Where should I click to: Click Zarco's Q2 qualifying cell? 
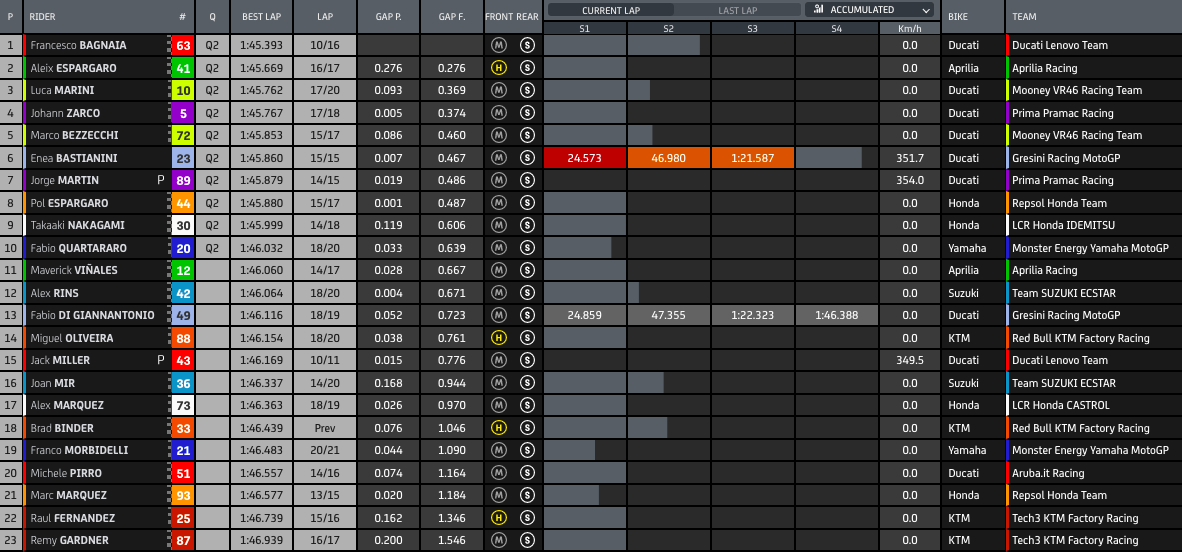[x=213, y=113]
